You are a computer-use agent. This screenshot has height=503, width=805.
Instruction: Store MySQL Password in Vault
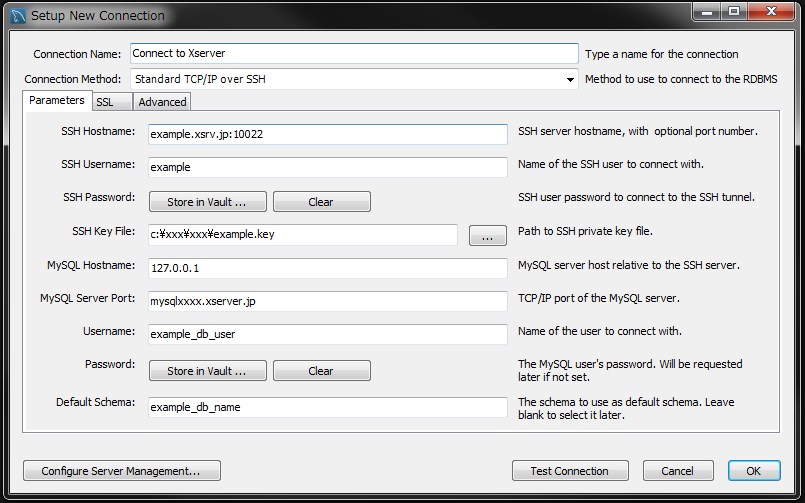207,371
